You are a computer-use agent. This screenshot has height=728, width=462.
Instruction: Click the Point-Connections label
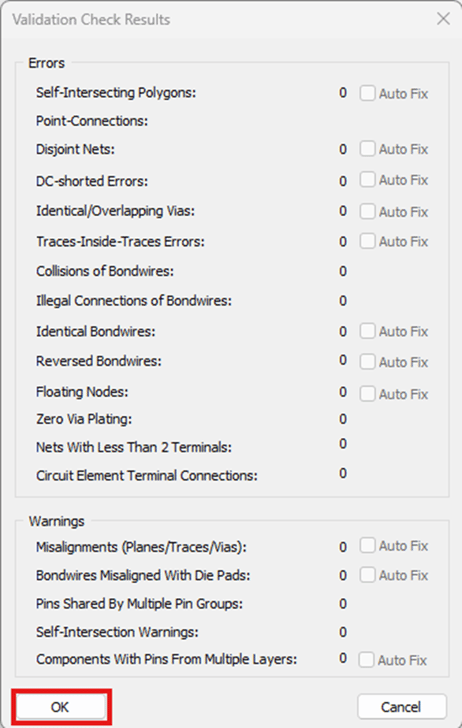tap(92, 121)
